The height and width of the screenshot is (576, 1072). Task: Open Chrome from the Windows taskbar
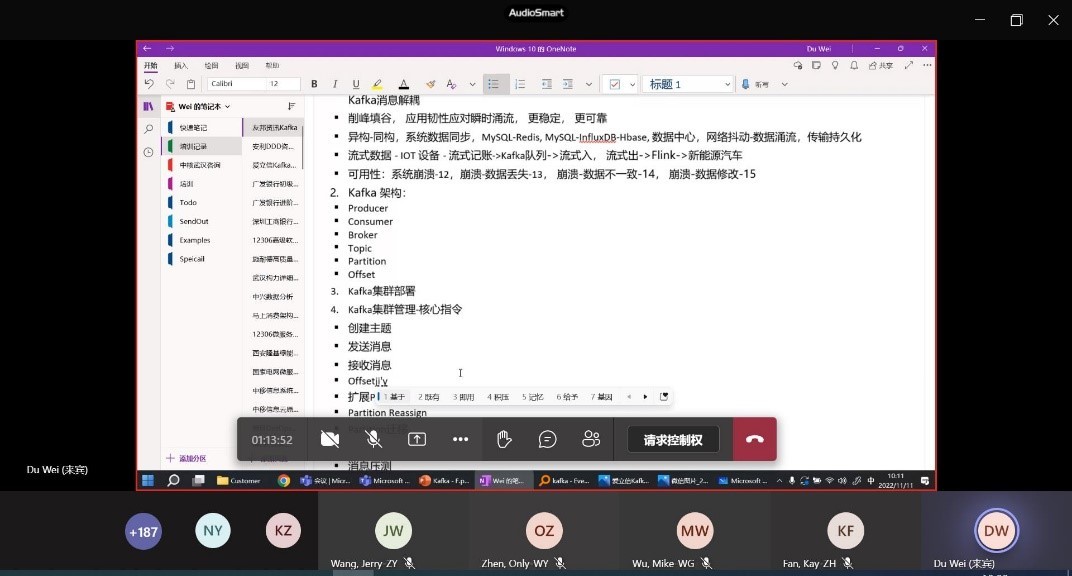click(283, 480)
